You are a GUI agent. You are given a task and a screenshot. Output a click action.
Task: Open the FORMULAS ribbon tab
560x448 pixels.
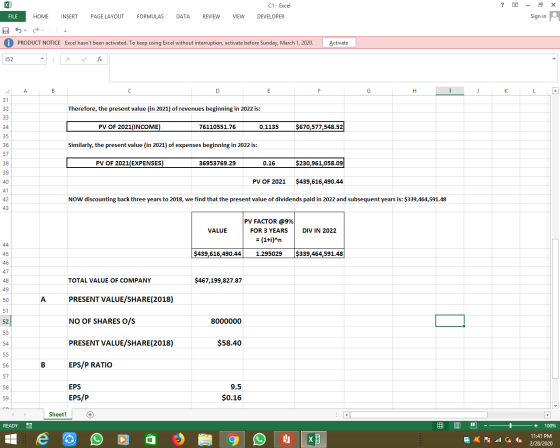click(150, 16)
